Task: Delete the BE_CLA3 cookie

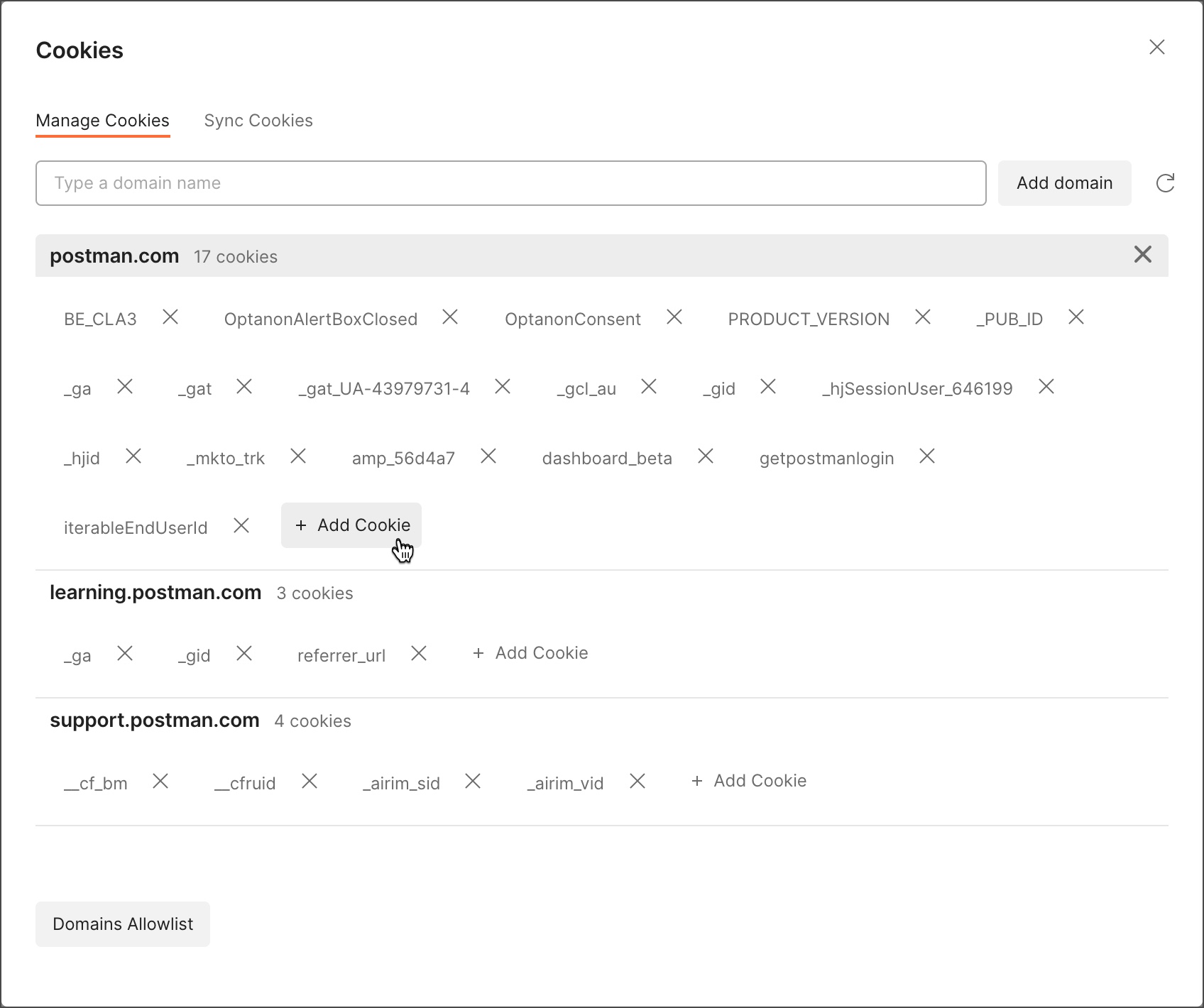Action: (x=170, y=317)
